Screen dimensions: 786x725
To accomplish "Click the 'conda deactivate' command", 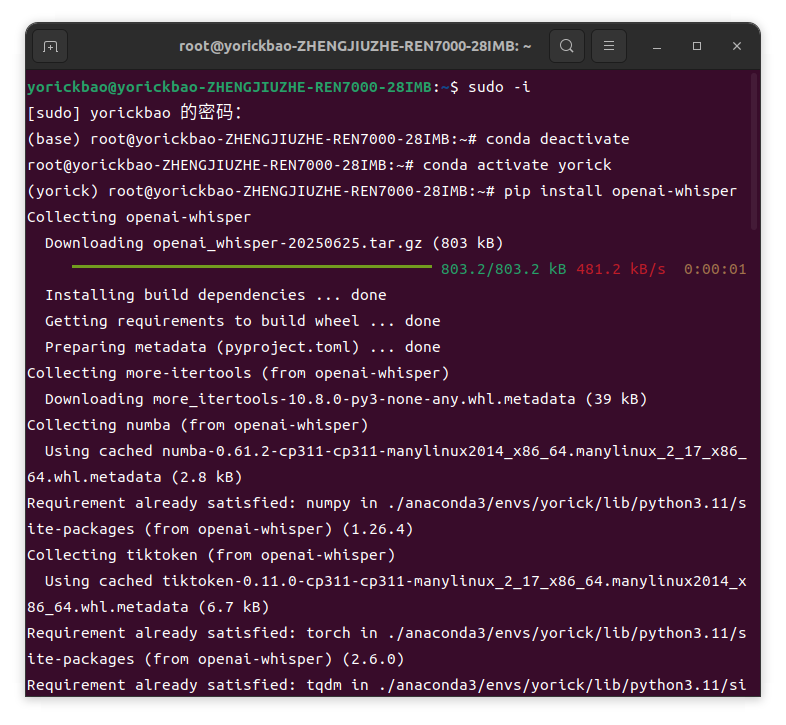I will click(557, 139).
